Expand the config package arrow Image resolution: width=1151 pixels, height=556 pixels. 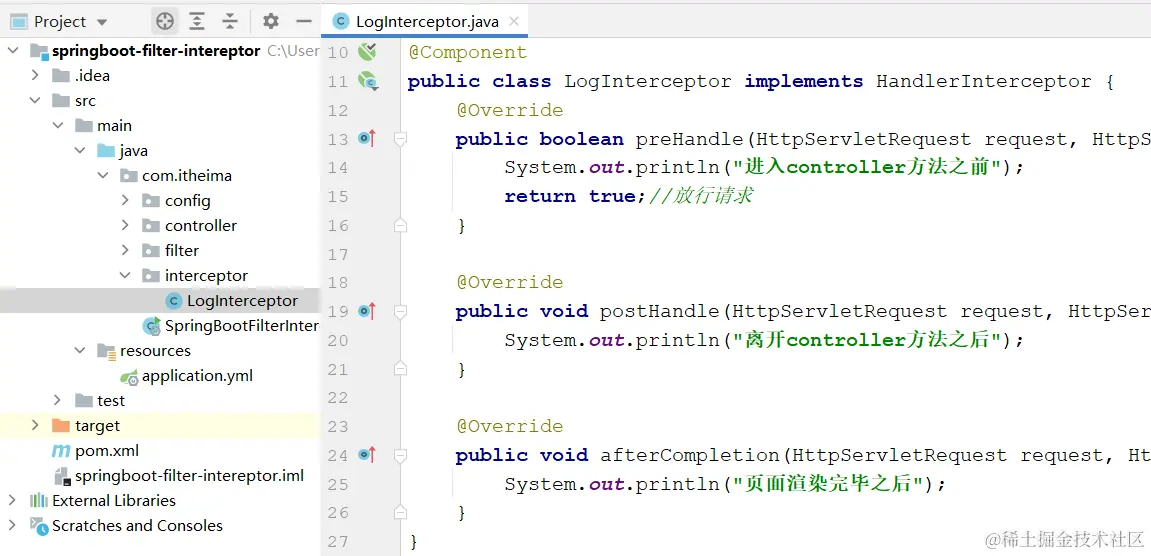tap(126, 201)
